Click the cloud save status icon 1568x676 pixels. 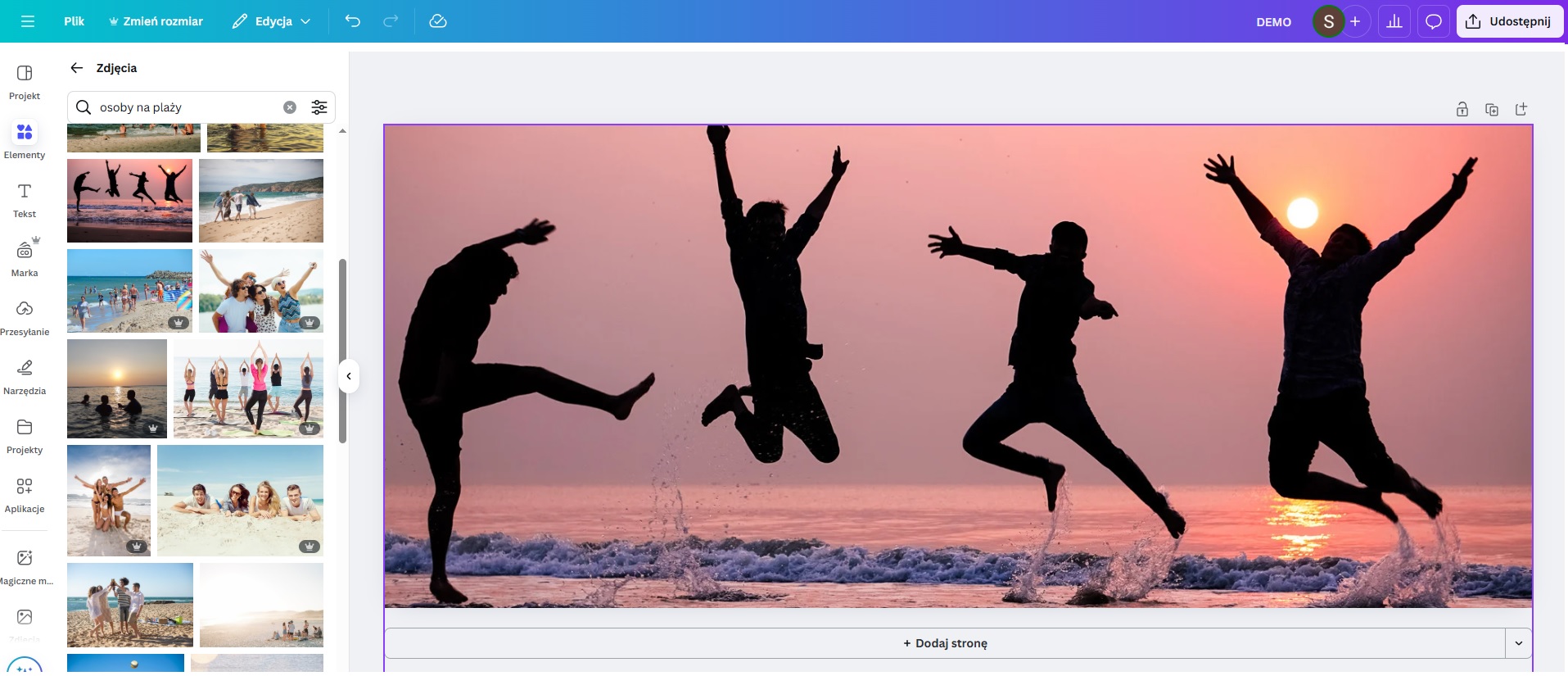click(438, 21)
